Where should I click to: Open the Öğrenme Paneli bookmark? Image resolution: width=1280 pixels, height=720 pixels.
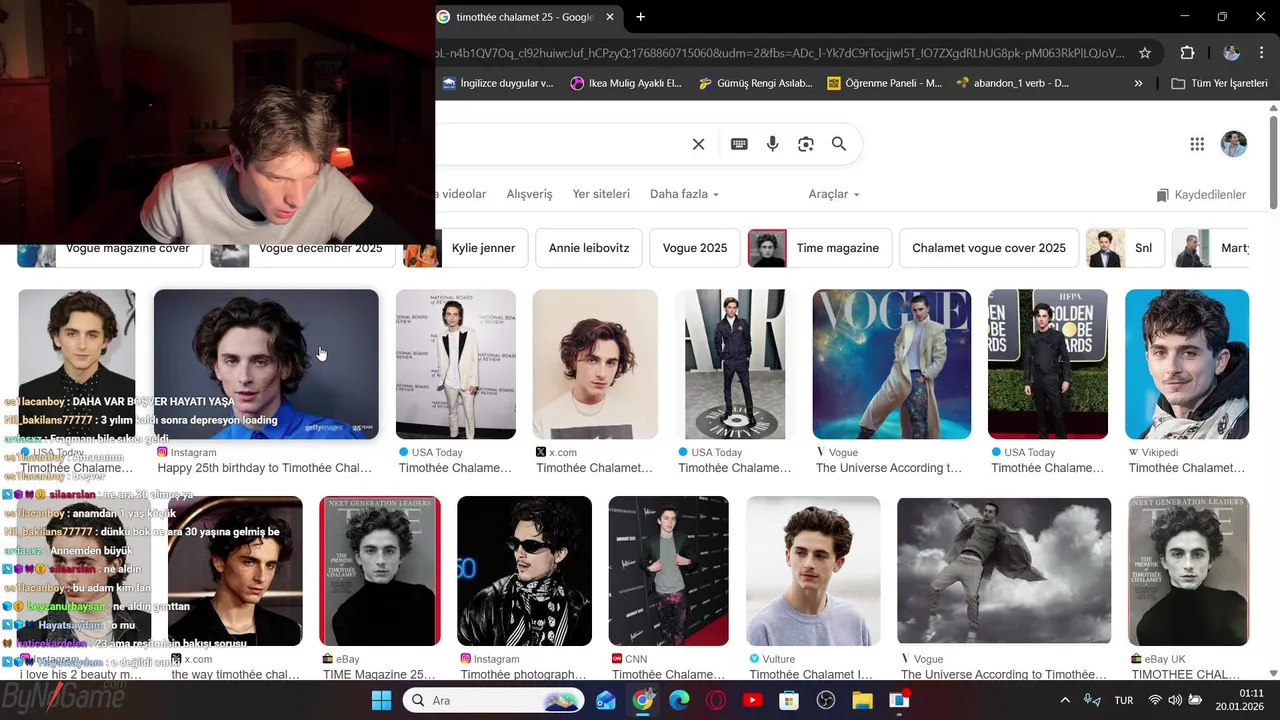(884, 83)
